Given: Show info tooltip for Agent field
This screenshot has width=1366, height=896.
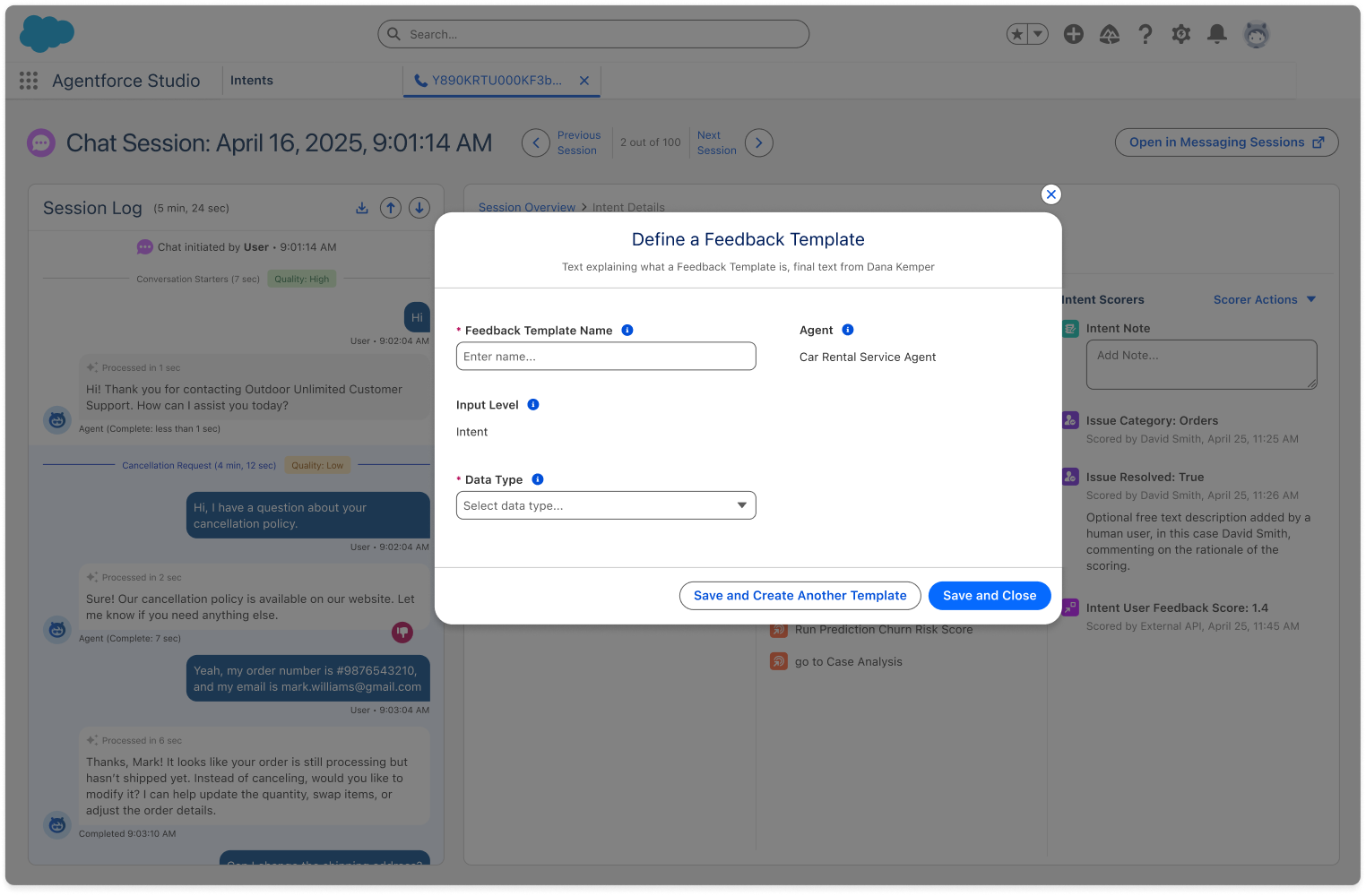Looking at the screenshot, I should (x=848, y=330).
